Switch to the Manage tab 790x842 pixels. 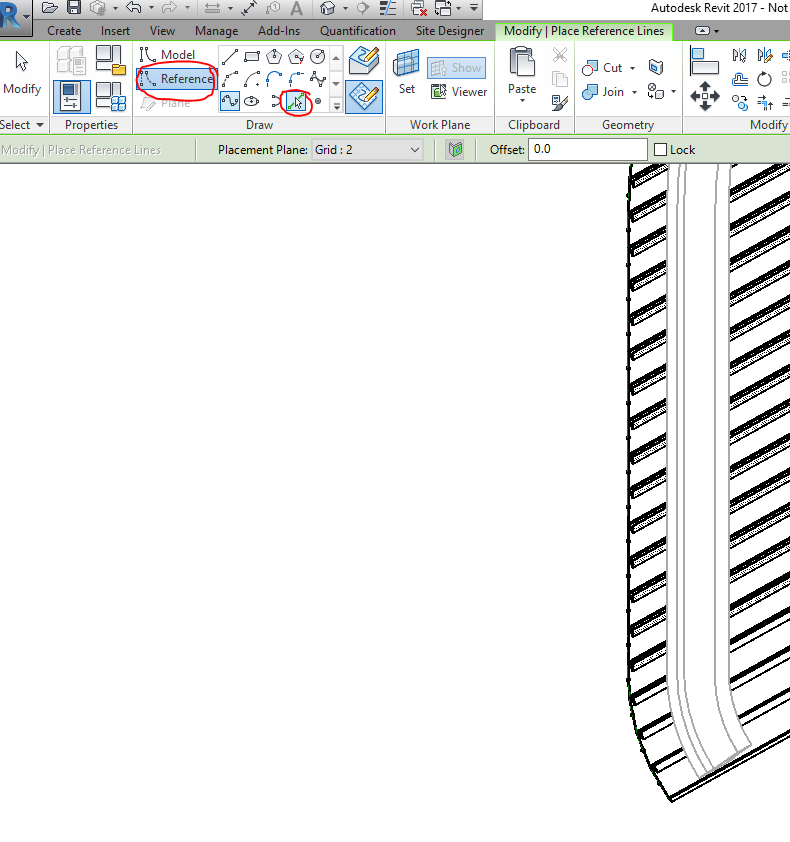coord(216,31)
